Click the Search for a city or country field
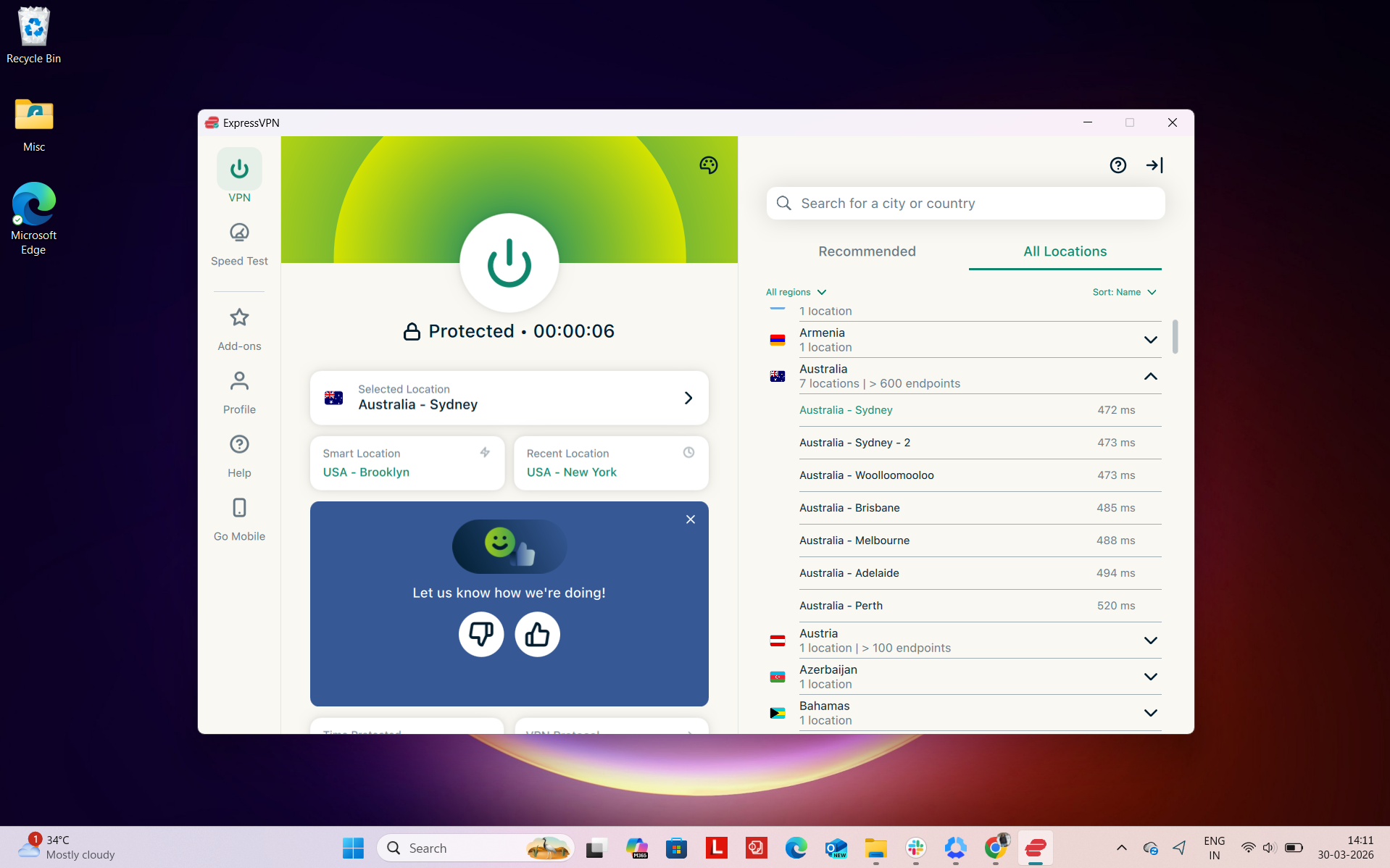This screenshot has width=1390, height=868. pos(965,204)
